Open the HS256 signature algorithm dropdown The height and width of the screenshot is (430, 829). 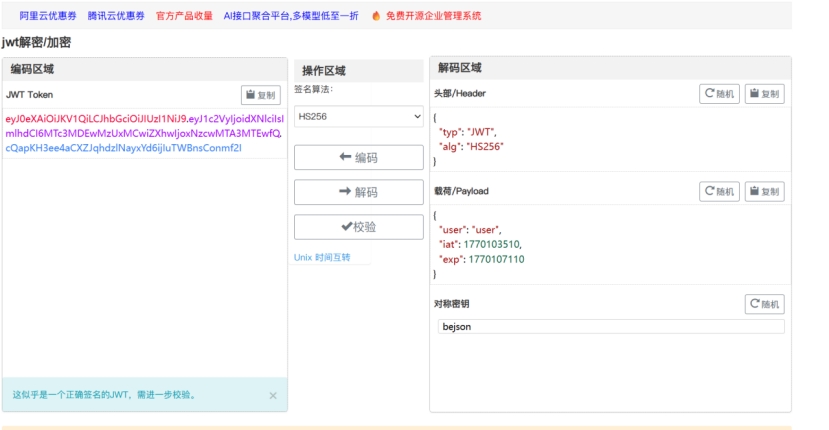point(359,117)
